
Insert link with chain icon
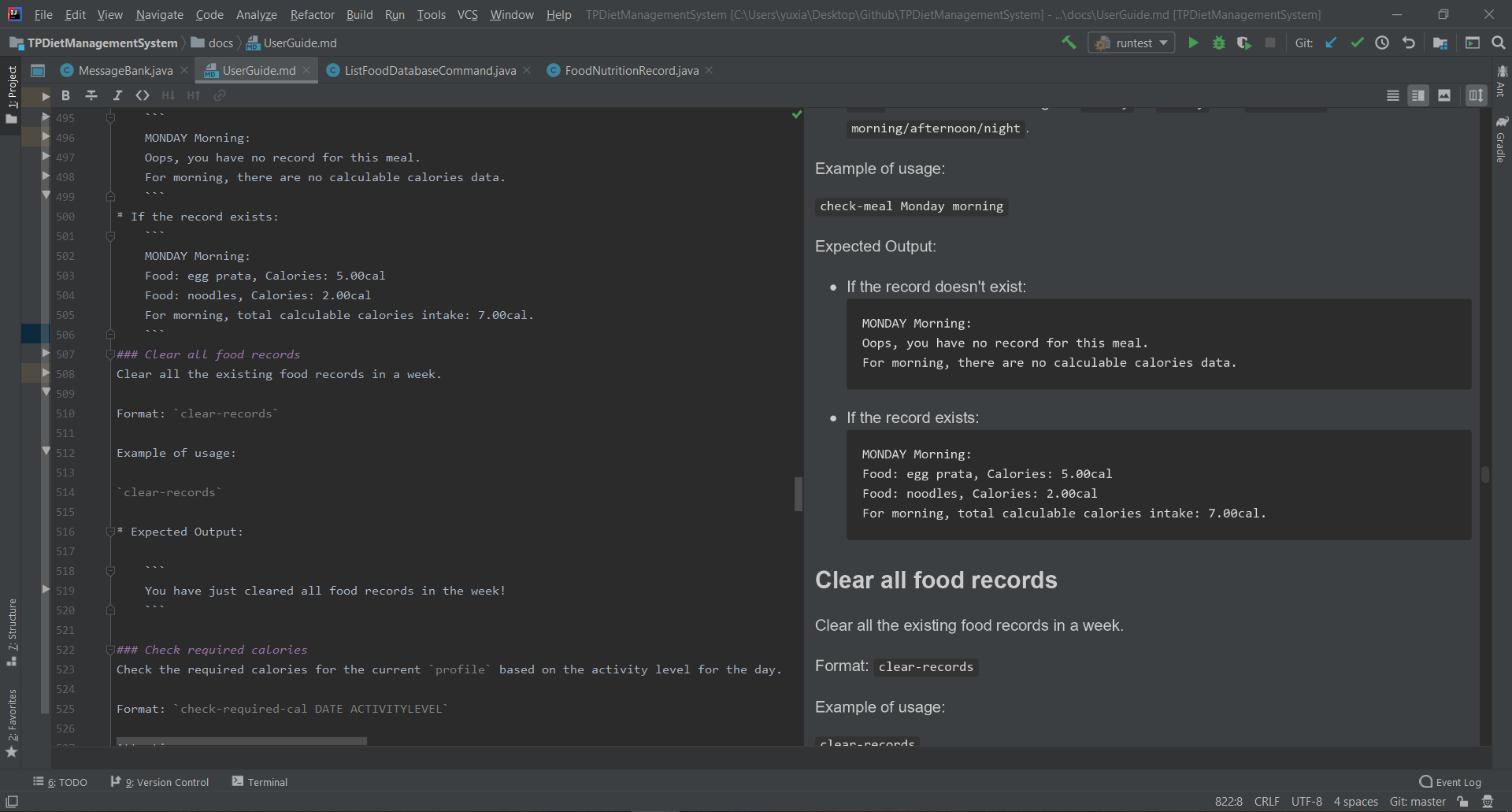[x=220, y=95]
